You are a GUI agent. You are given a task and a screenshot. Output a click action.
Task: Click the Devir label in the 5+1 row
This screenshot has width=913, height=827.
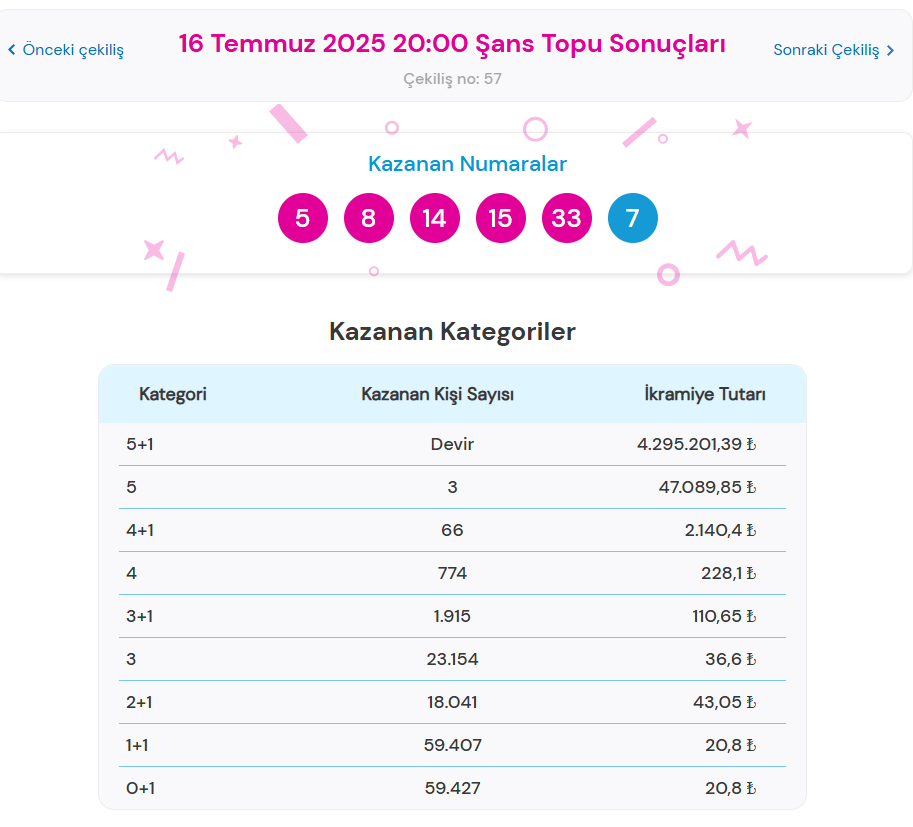[x=452, y=444]
